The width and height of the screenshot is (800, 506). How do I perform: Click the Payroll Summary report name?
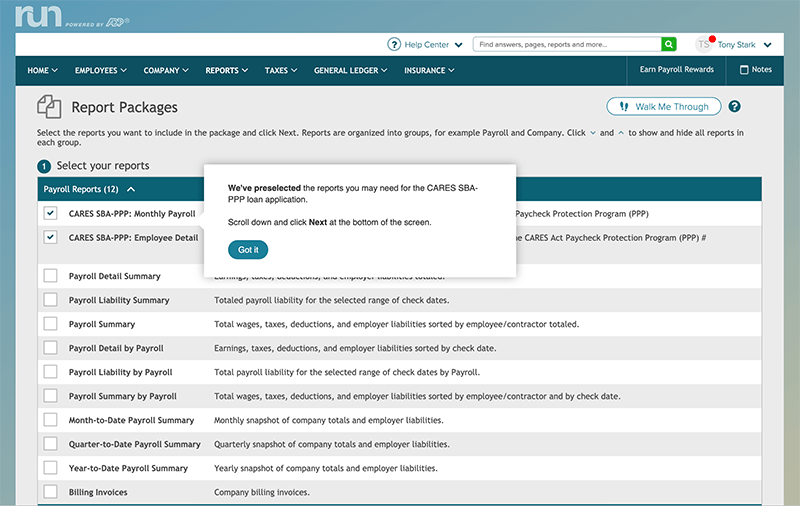(x=102, y=324)
